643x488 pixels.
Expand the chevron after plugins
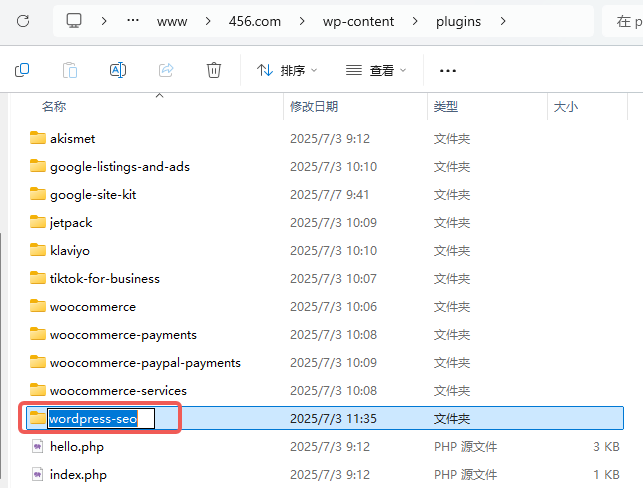coord(503,21)
